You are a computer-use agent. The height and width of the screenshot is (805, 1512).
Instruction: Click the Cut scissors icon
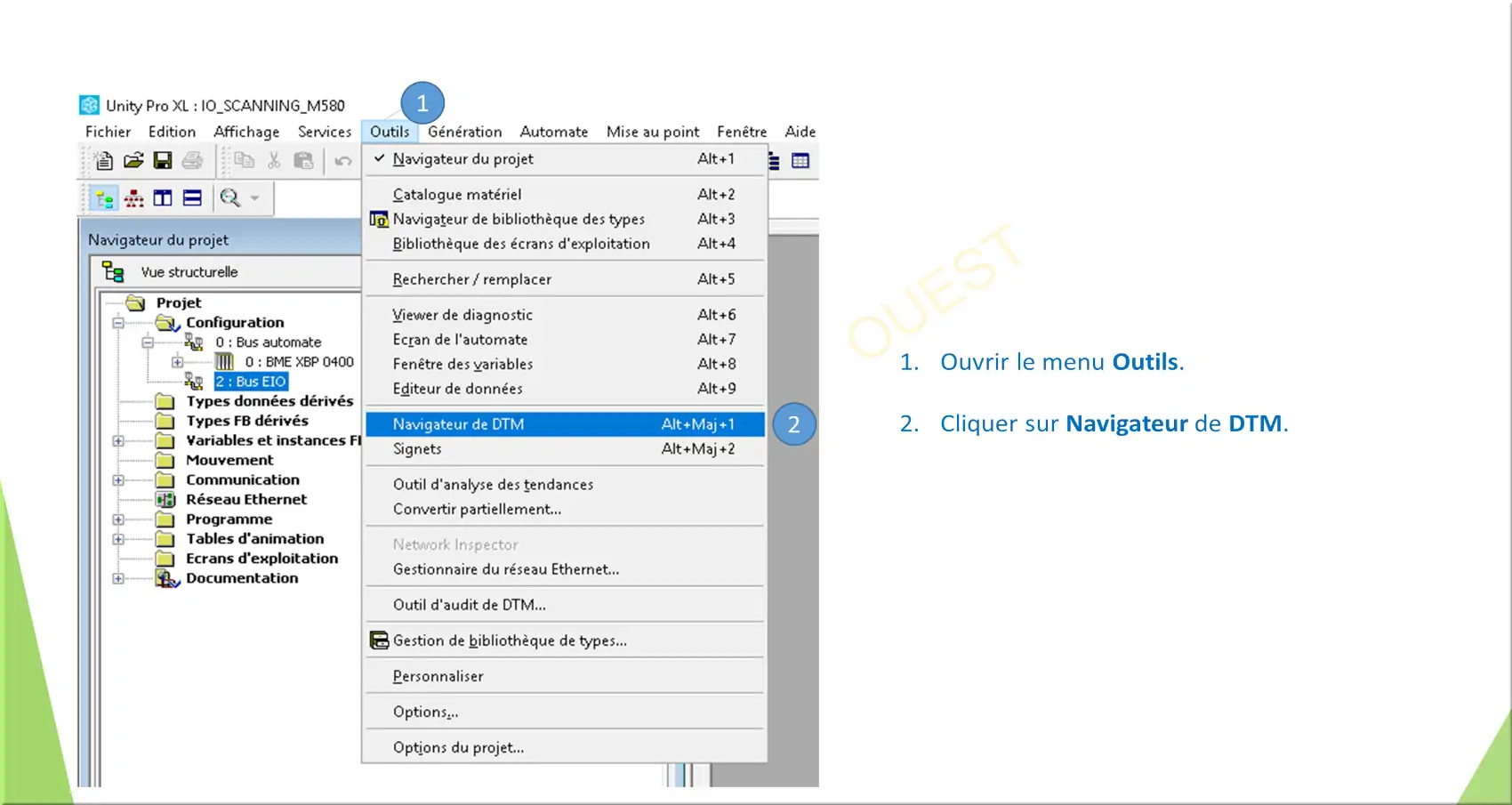point(274,161)
